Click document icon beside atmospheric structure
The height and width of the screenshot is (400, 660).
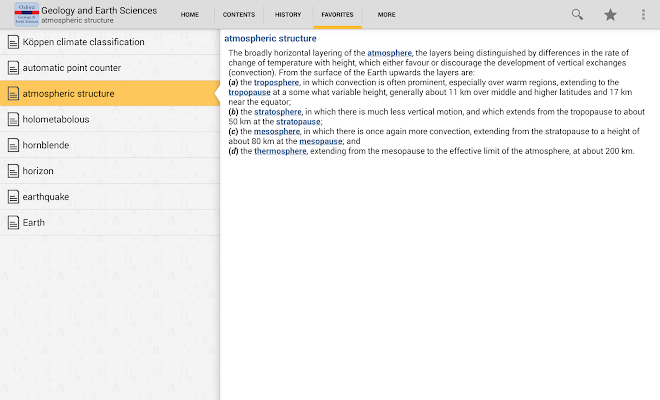click(13, 93)
